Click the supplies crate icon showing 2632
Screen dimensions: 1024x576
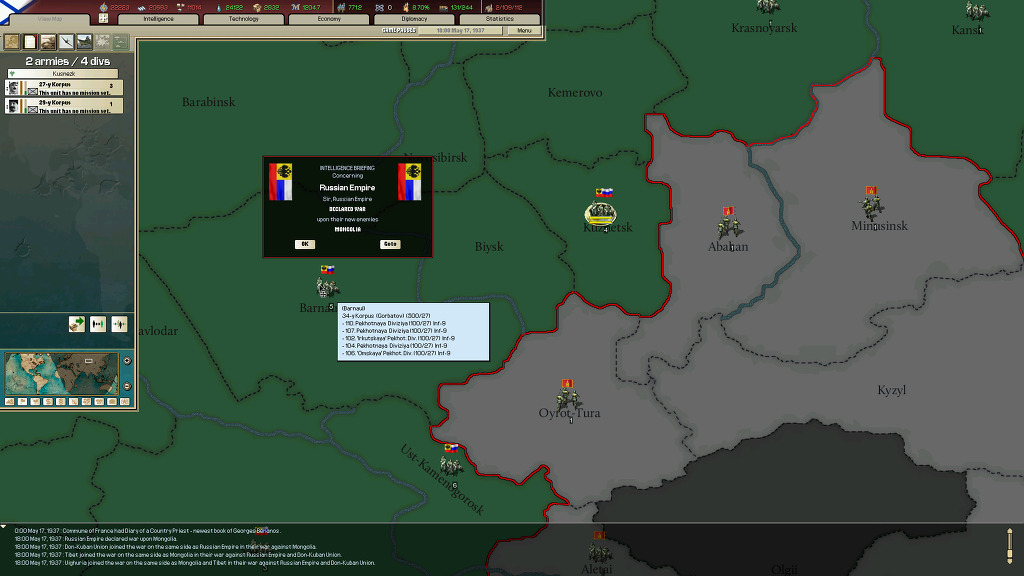click(257, 7)
